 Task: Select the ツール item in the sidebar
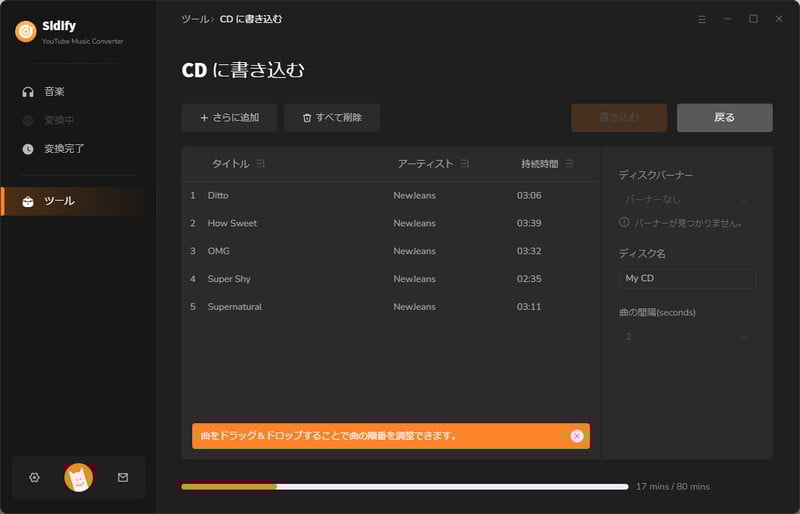77,201
